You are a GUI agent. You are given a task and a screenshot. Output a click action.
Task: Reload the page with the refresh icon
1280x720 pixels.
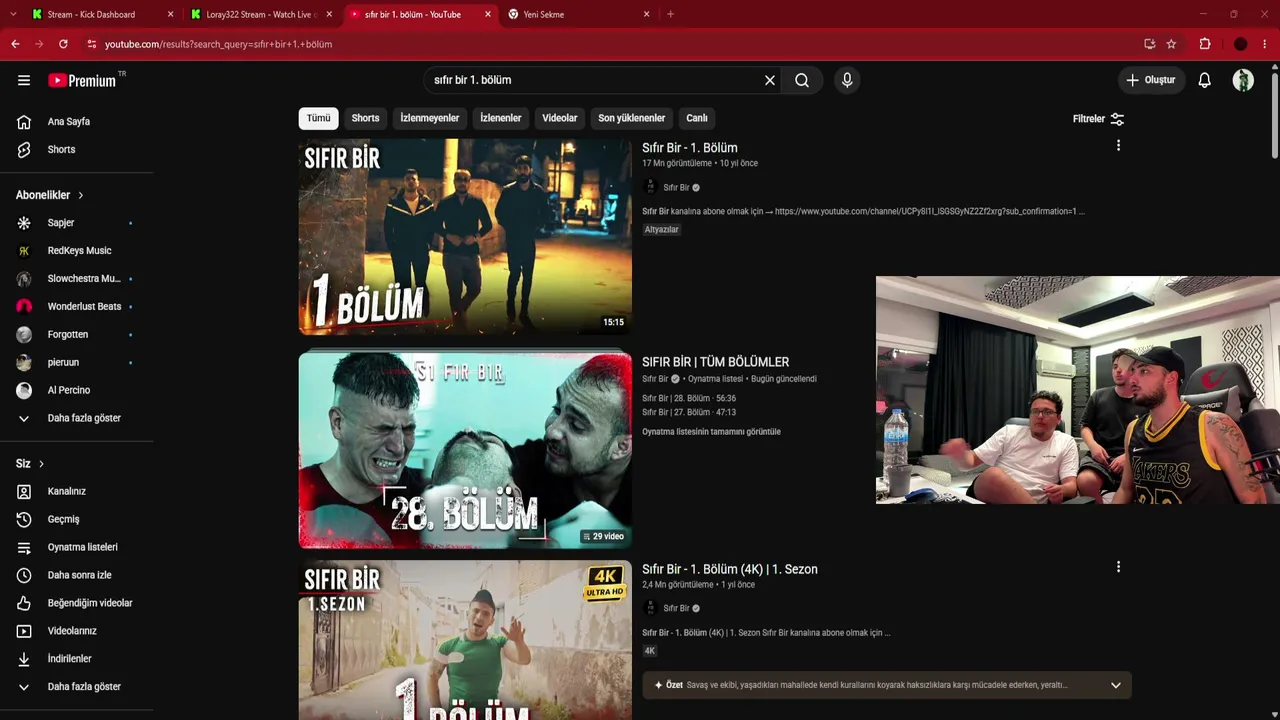point(63,44)
